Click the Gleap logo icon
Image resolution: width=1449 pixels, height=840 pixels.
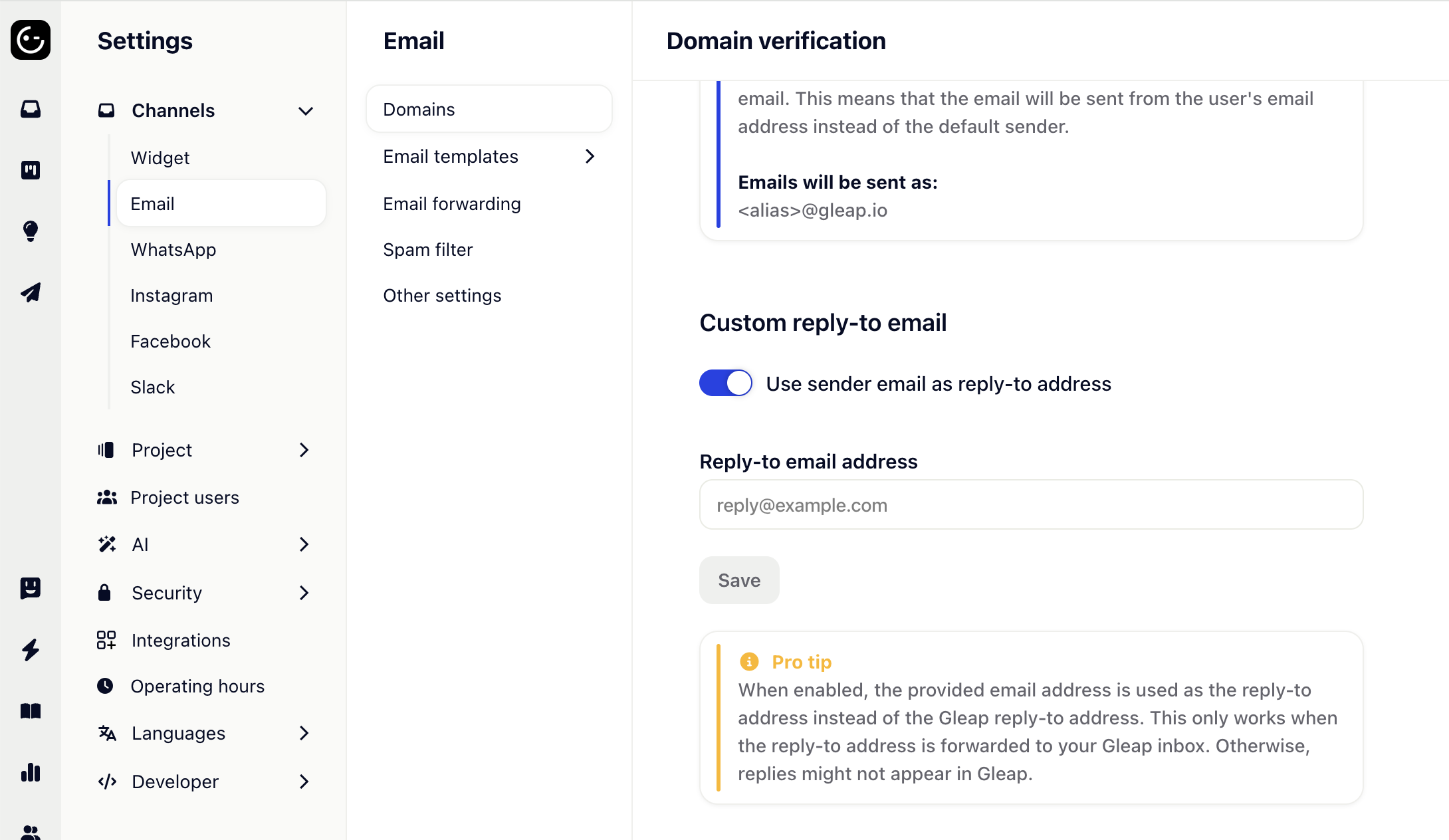31,40
